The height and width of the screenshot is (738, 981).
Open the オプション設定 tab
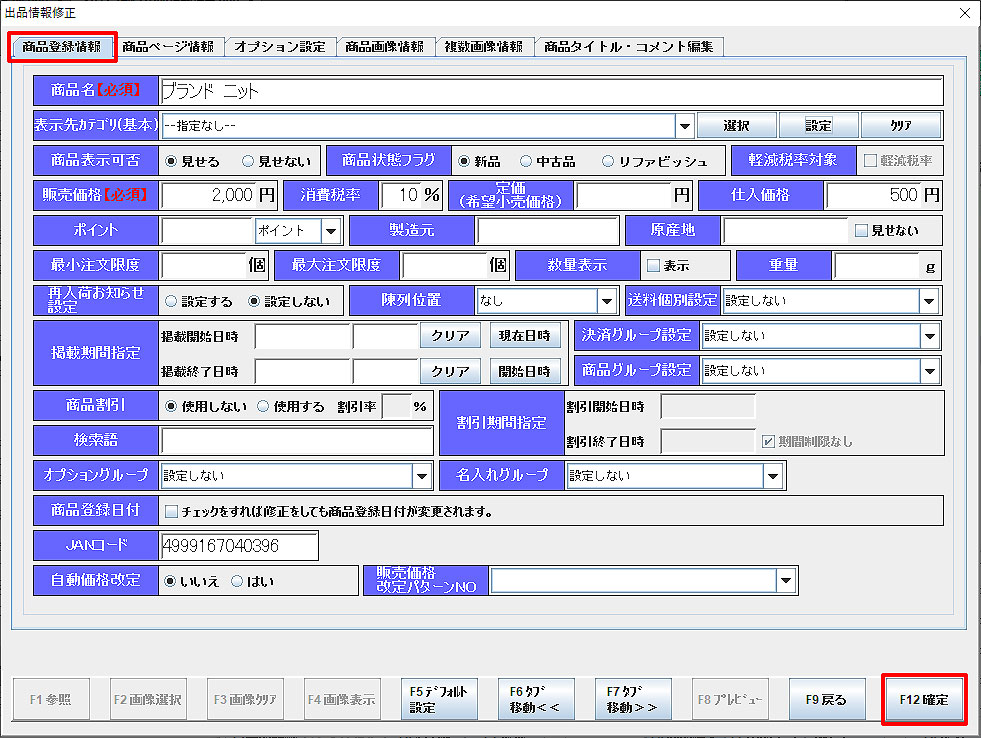pos(280,47)
